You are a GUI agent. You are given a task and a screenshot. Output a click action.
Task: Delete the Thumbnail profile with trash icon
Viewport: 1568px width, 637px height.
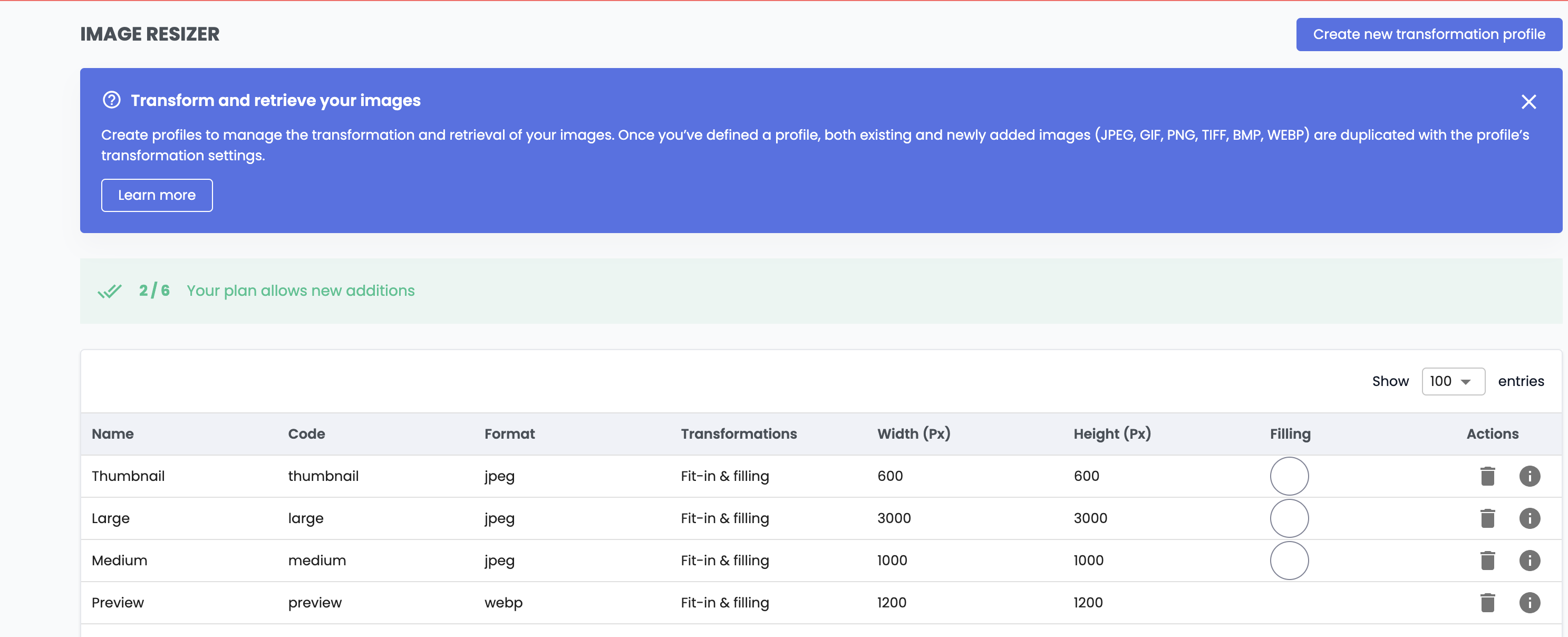1488,476
